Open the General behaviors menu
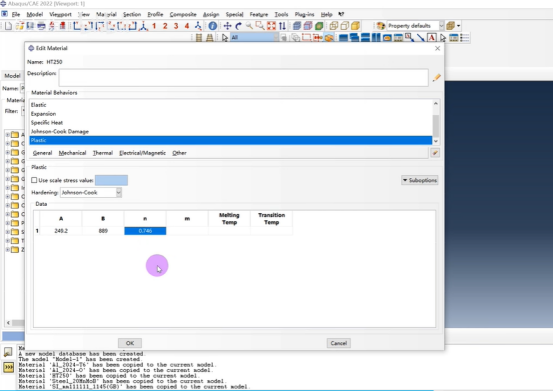The height and width of the screenshot is (392, 554). tap(42, 153)
